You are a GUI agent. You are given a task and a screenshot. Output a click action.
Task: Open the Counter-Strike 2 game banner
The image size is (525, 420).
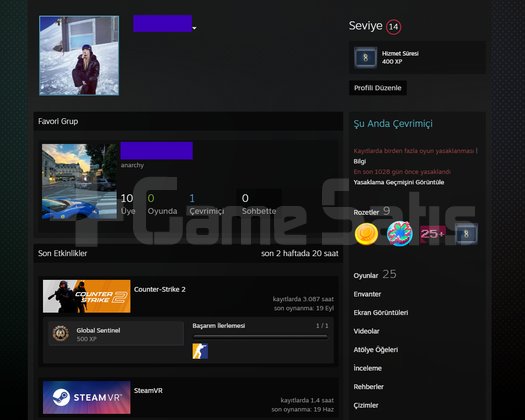point(87,296)
